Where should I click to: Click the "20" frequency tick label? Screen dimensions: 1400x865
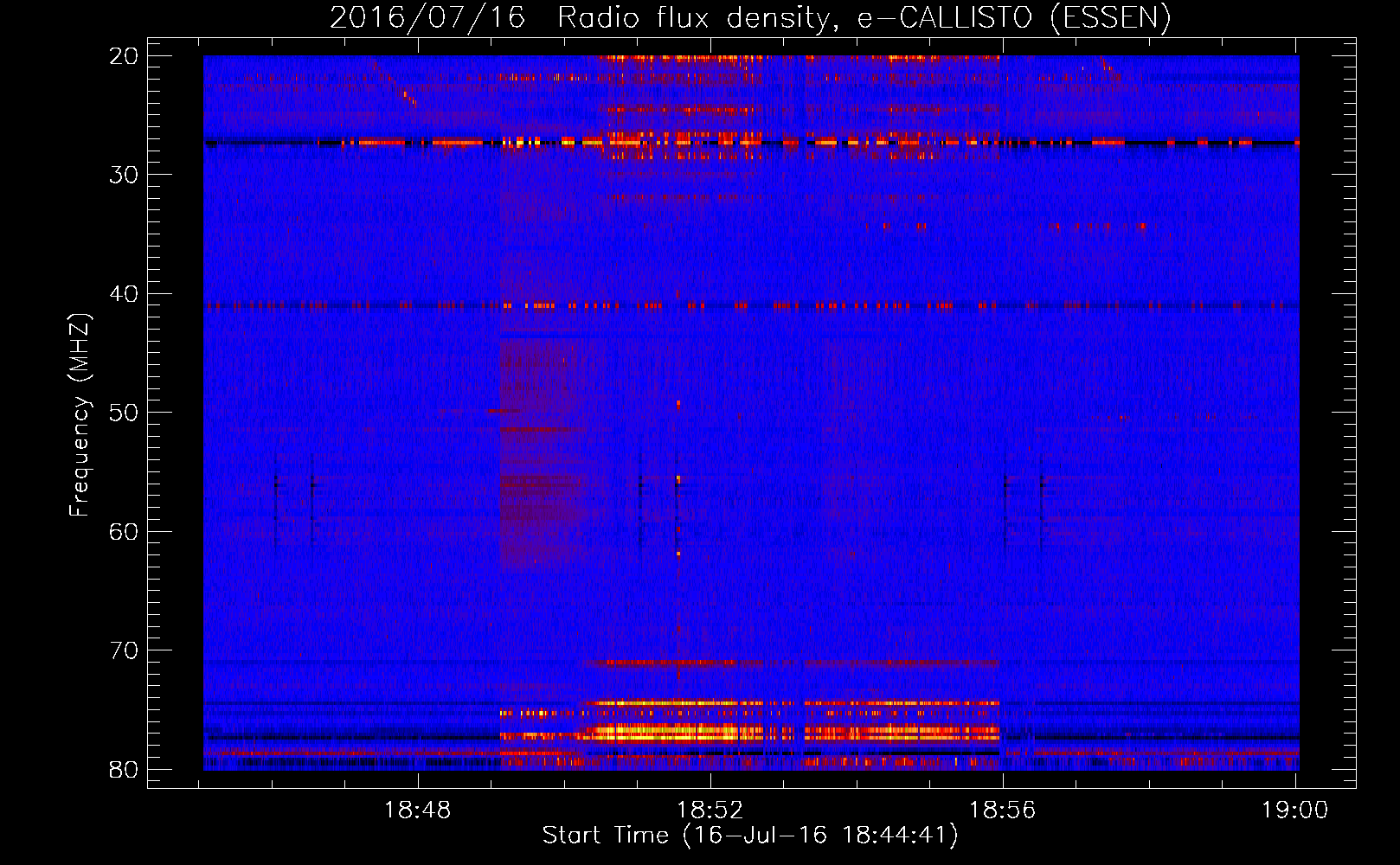[125, 56]
